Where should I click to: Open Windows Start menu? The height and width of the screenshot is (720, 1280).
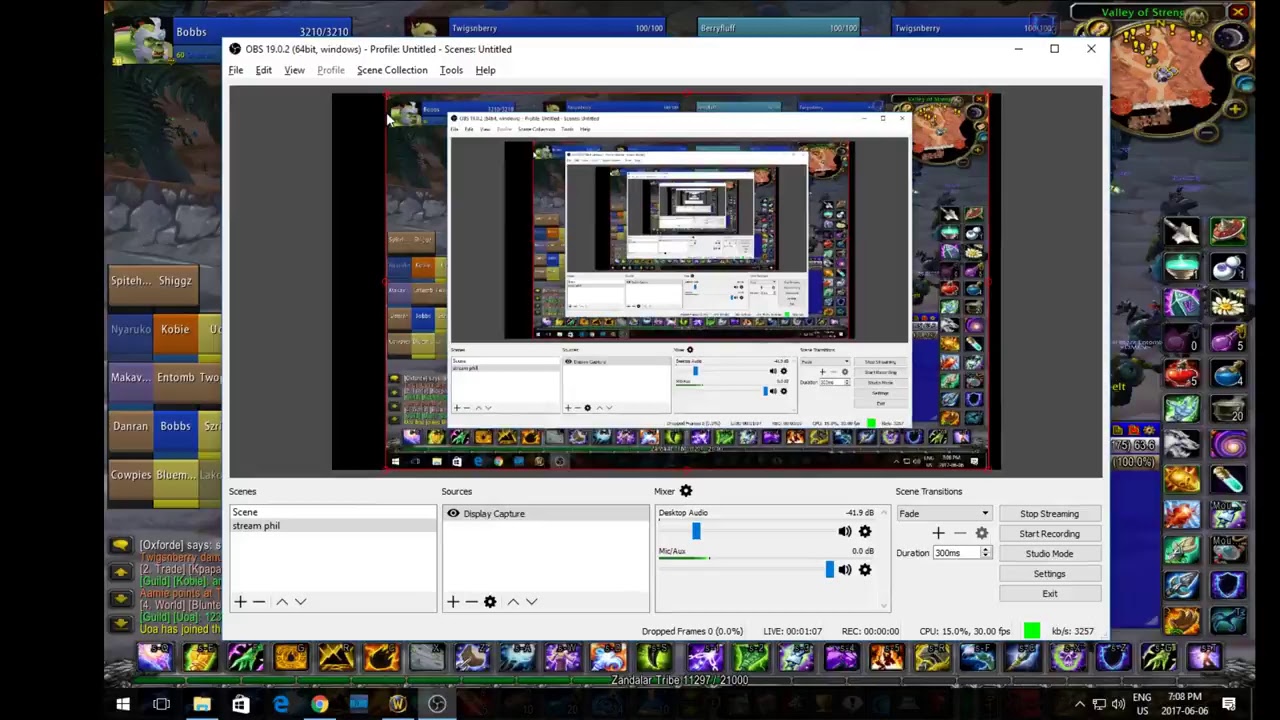pos(123,705)
